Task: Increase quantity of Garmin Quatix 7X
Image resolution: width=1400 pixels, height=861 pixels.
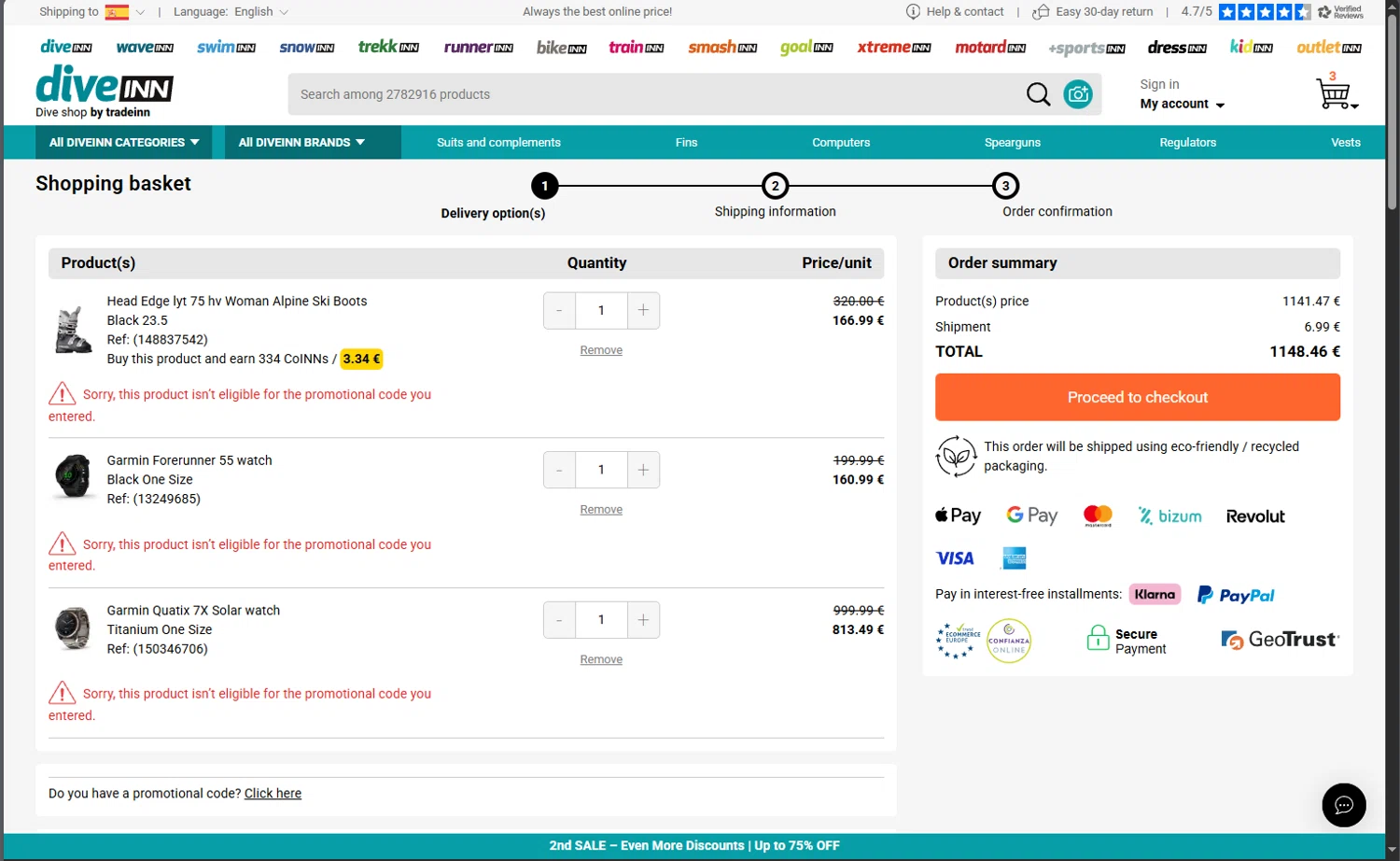Action: 643,620
